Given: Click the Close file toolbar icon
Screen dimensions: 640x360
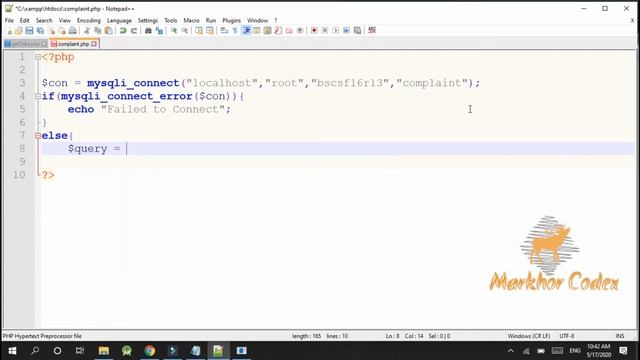Looking at the screenshot, I should pos(51,31).
